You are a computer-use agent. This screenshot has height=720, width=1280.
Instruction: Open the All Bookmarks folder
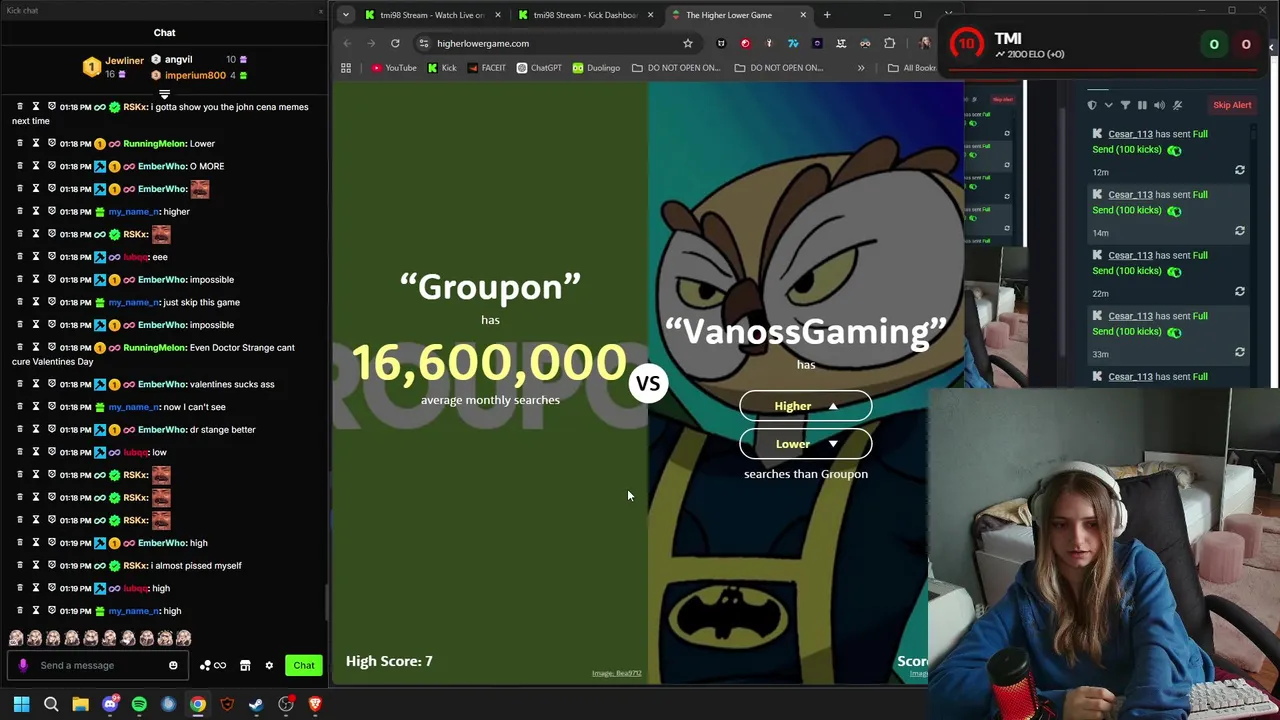912,68
